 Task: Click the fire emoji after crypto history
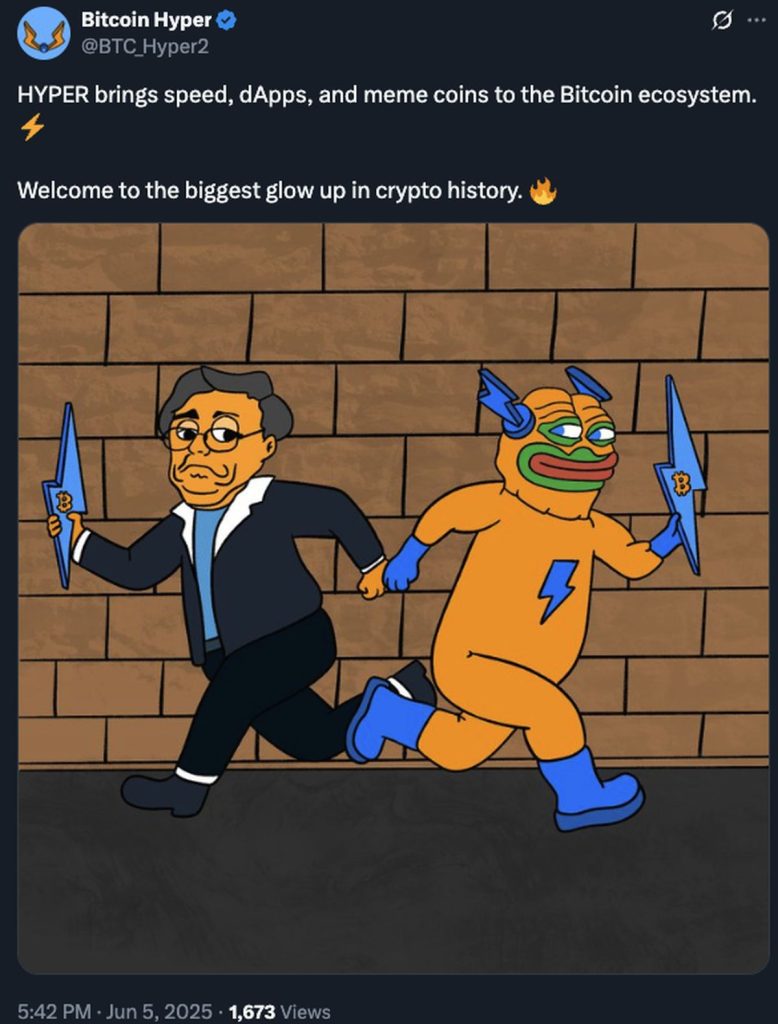[543, 191]
